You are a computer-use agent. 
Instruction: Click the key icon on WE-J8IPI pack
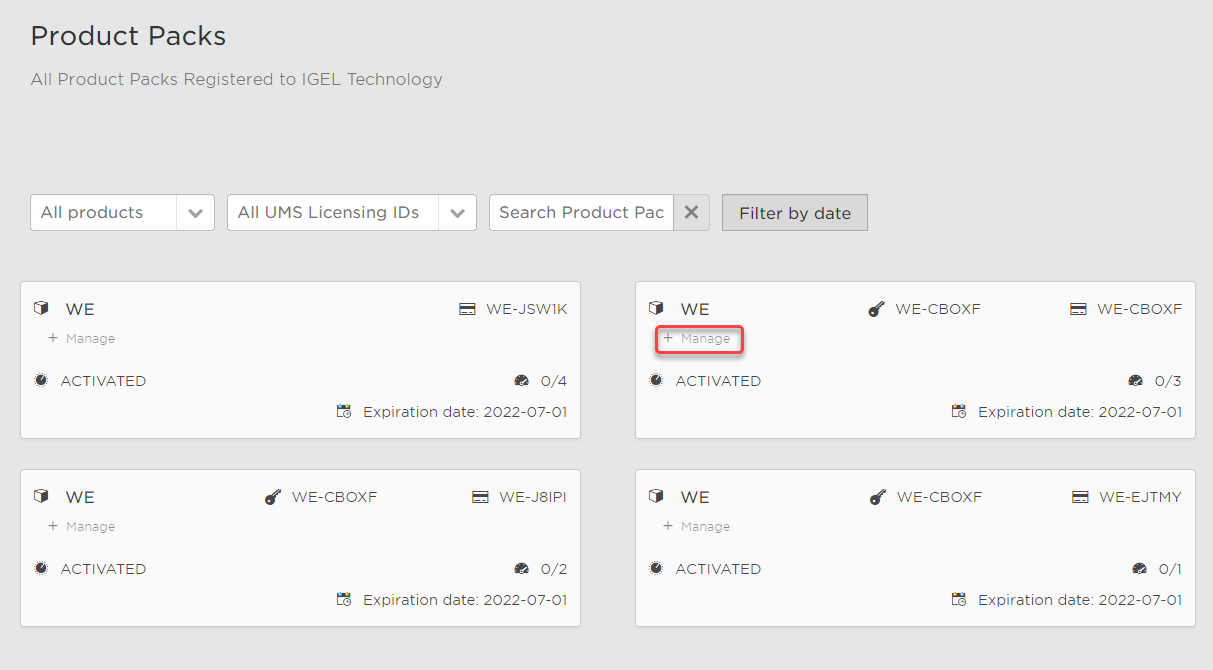coord(272,497)
